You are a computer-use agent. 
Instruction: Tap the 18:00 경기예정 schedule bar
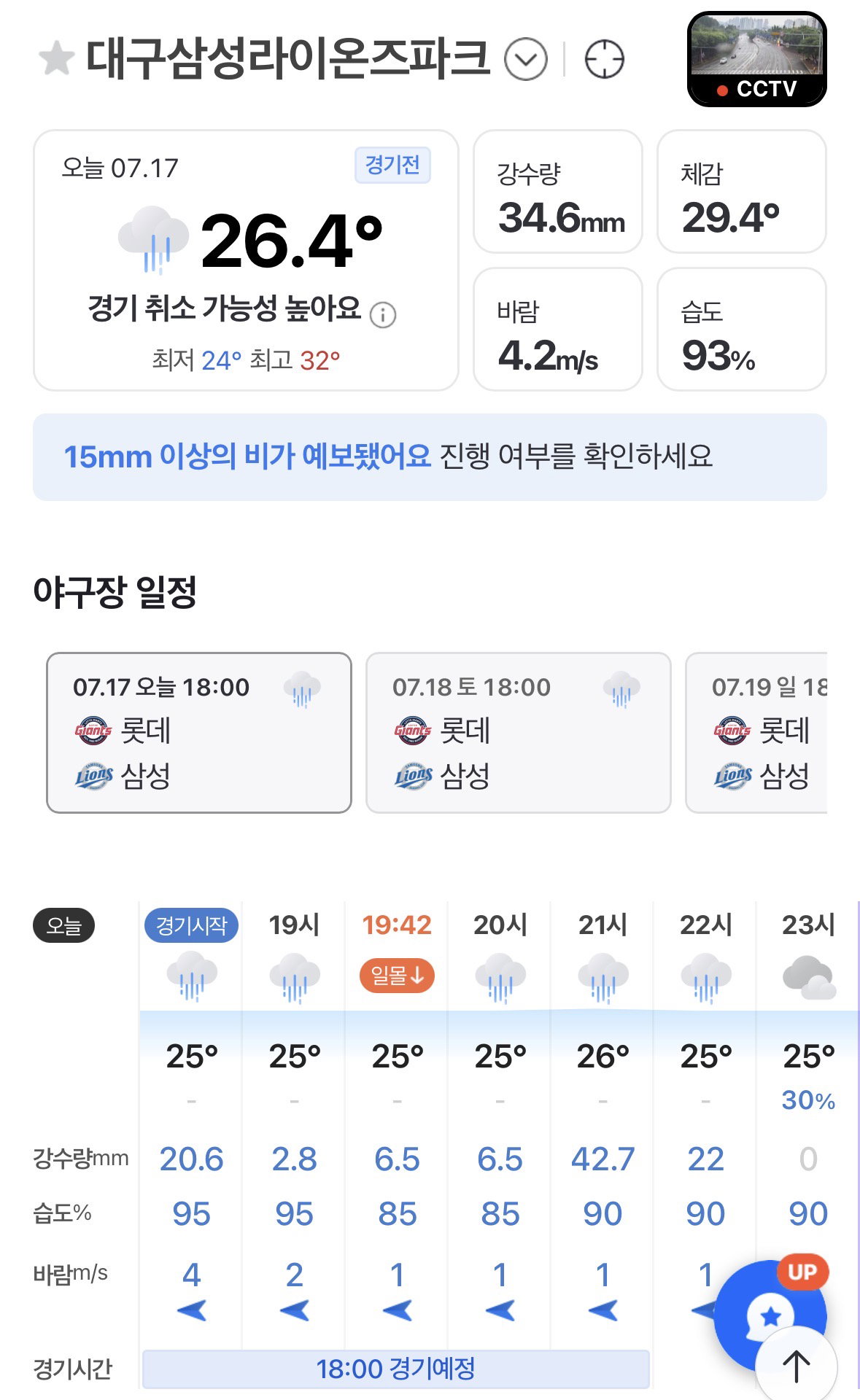coord(396,1369)
